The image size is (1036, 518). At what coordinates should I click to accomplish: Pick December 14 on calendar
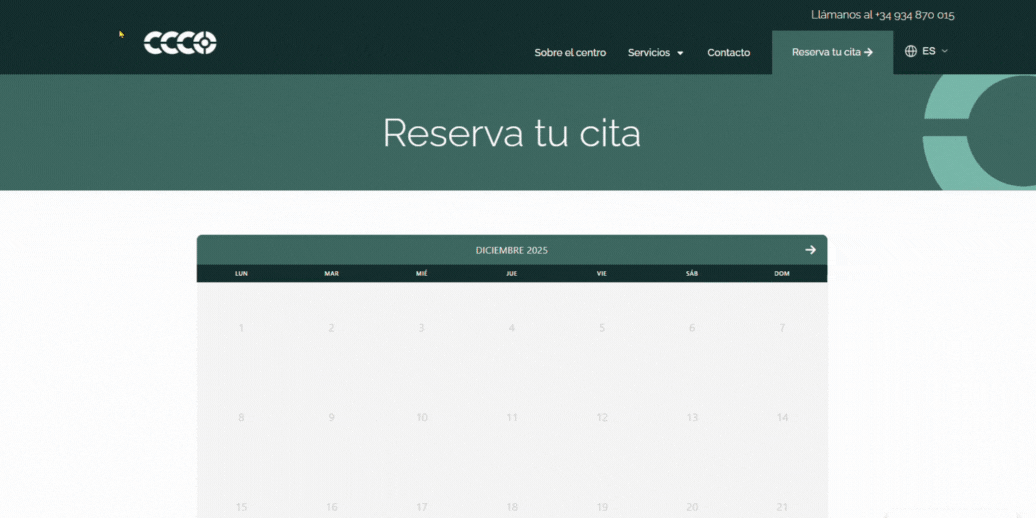tap(782, 418)
